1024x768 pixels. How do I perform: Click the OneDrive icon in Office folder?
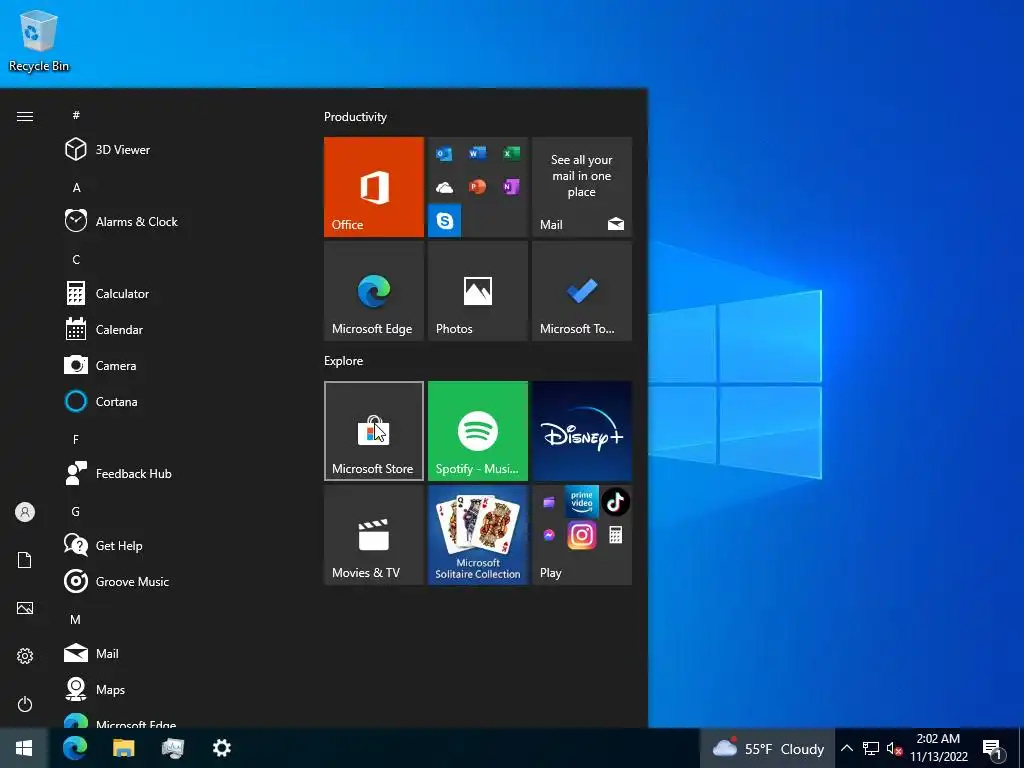point(444,188)
